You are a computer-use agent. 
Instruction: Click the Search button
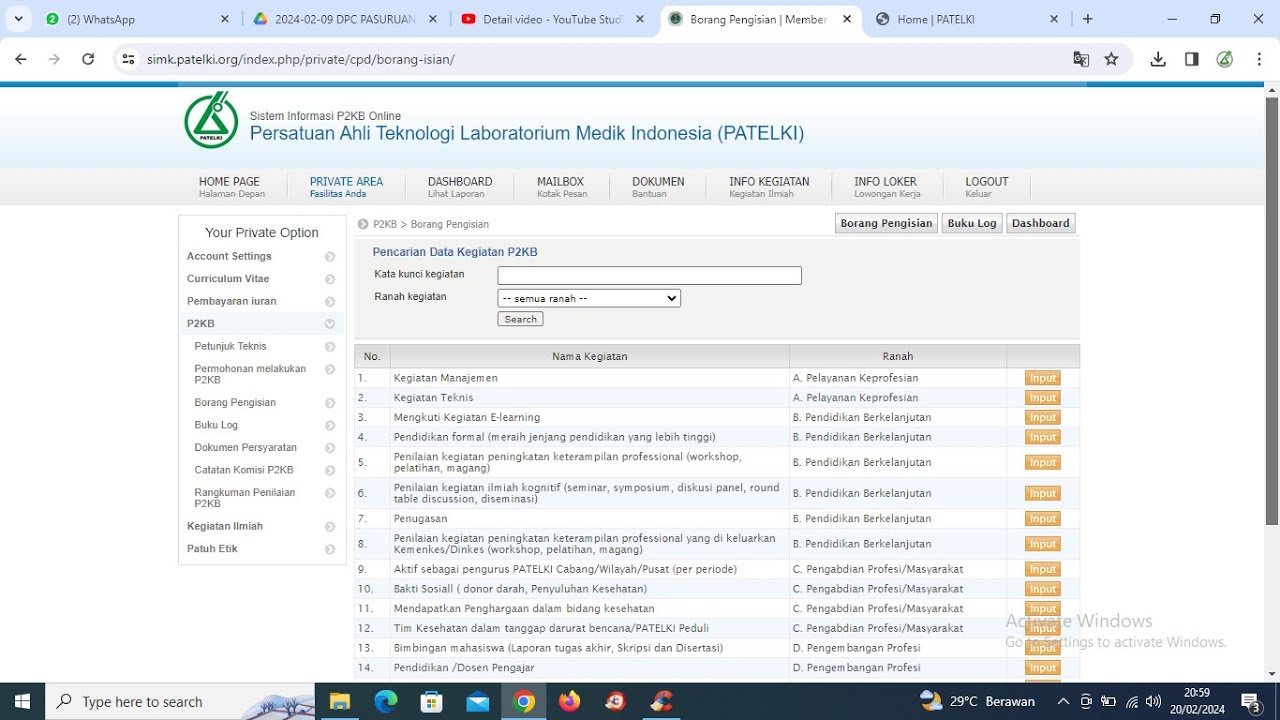coord(520,320)
